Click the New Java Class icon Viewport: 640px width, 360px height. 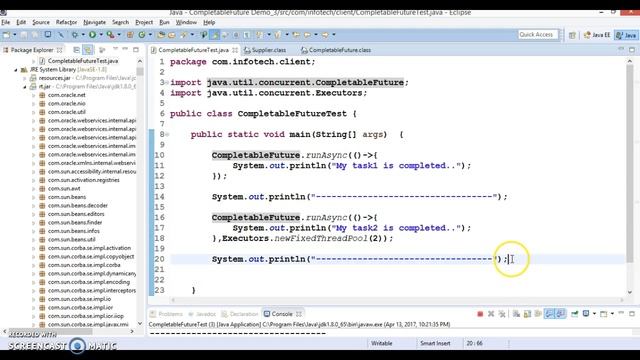(142, 35)
